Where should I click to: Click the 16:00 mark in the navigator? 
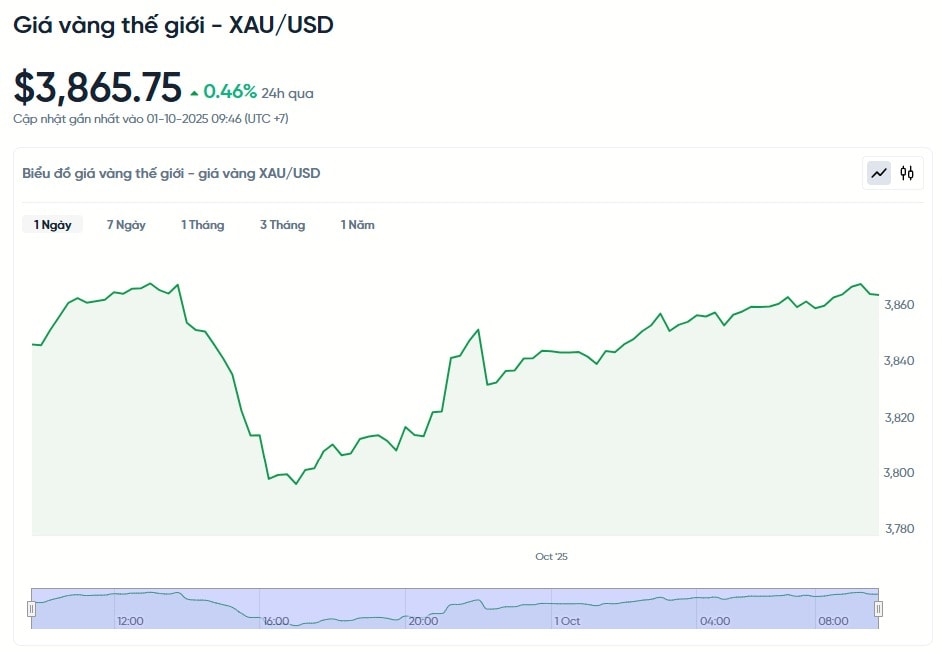pos(276,621)
